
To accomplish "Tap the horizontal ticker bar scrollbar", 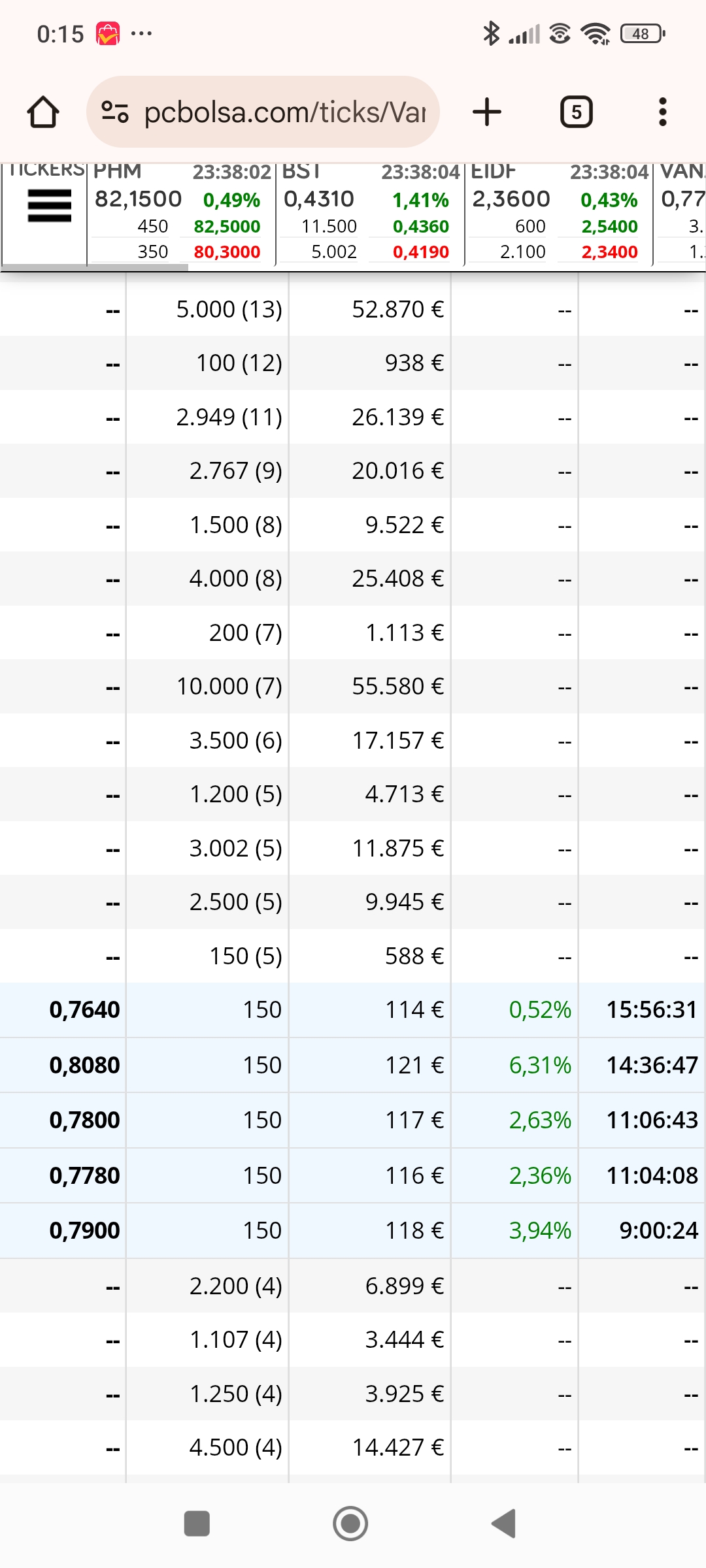I will [x=95, y=267].
